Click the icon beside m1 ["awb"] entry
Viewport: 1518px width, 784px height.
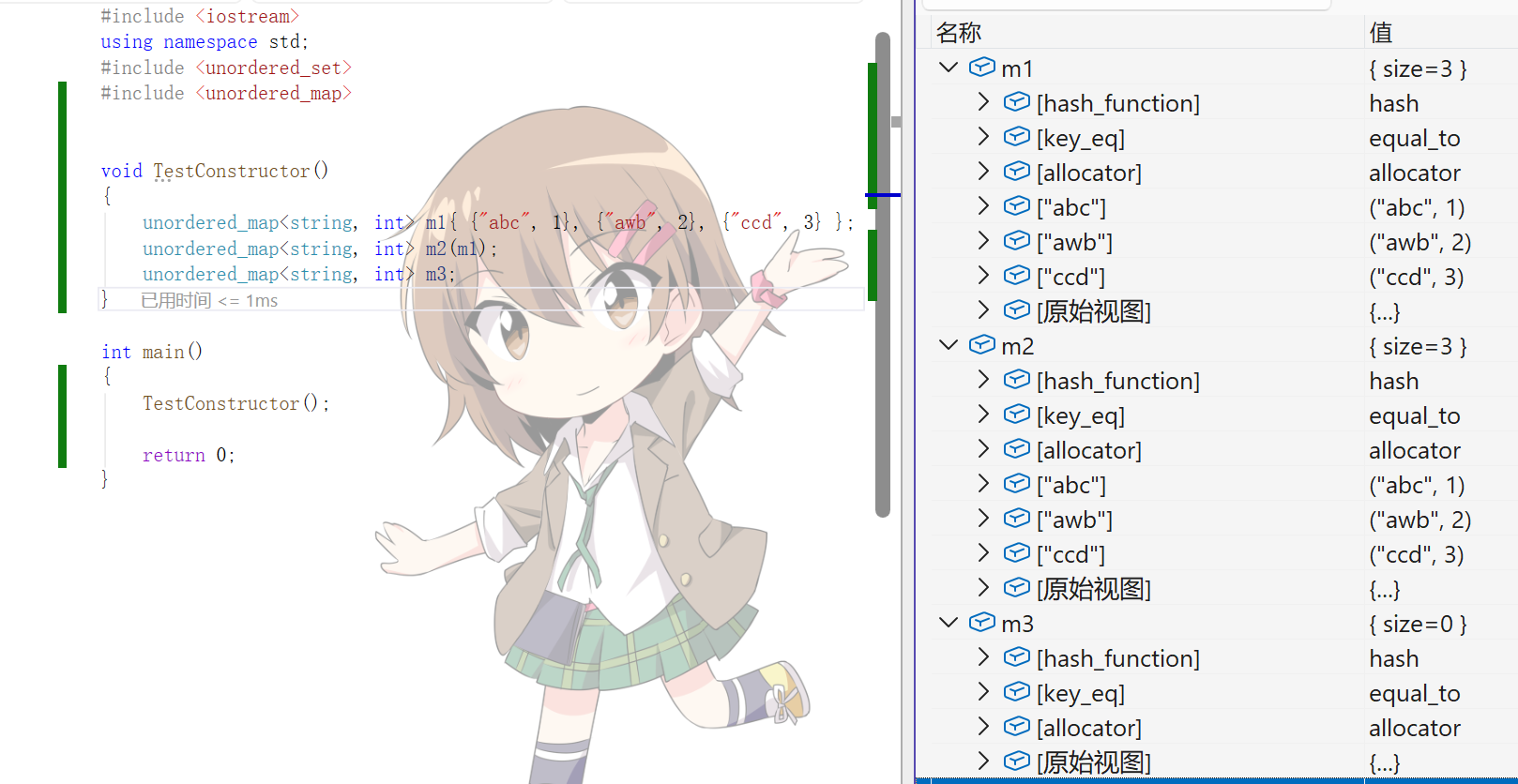1016,241
